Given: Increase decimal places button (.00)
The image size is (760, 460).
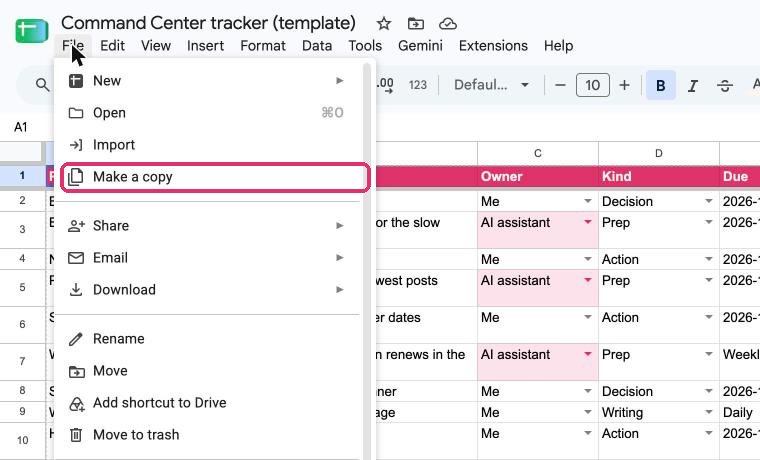Looking at the screenshot, I should [x=385, y=85].
